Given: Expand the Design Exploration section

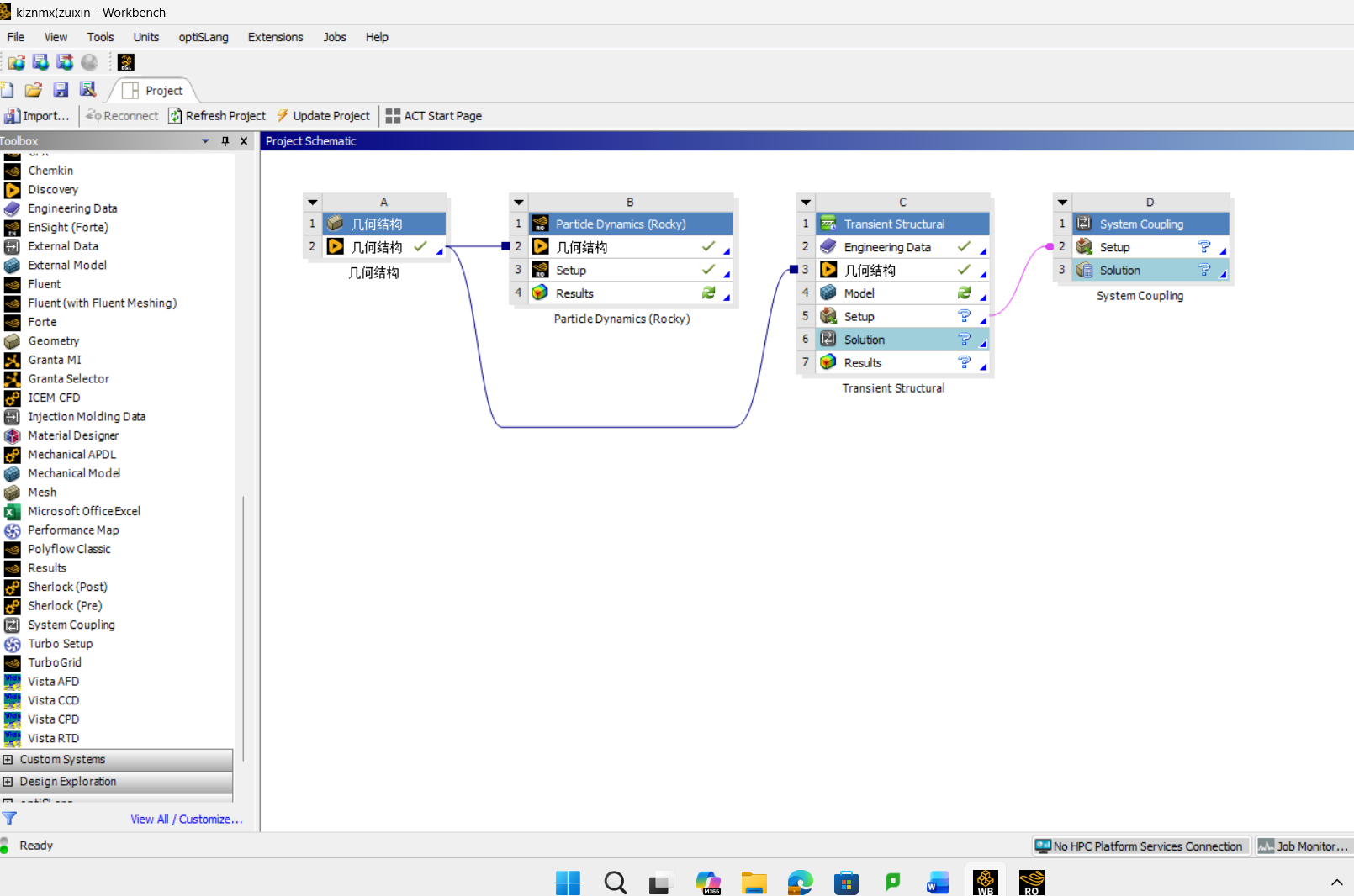Looking at the screenshot, I should [x=8, y=782].
